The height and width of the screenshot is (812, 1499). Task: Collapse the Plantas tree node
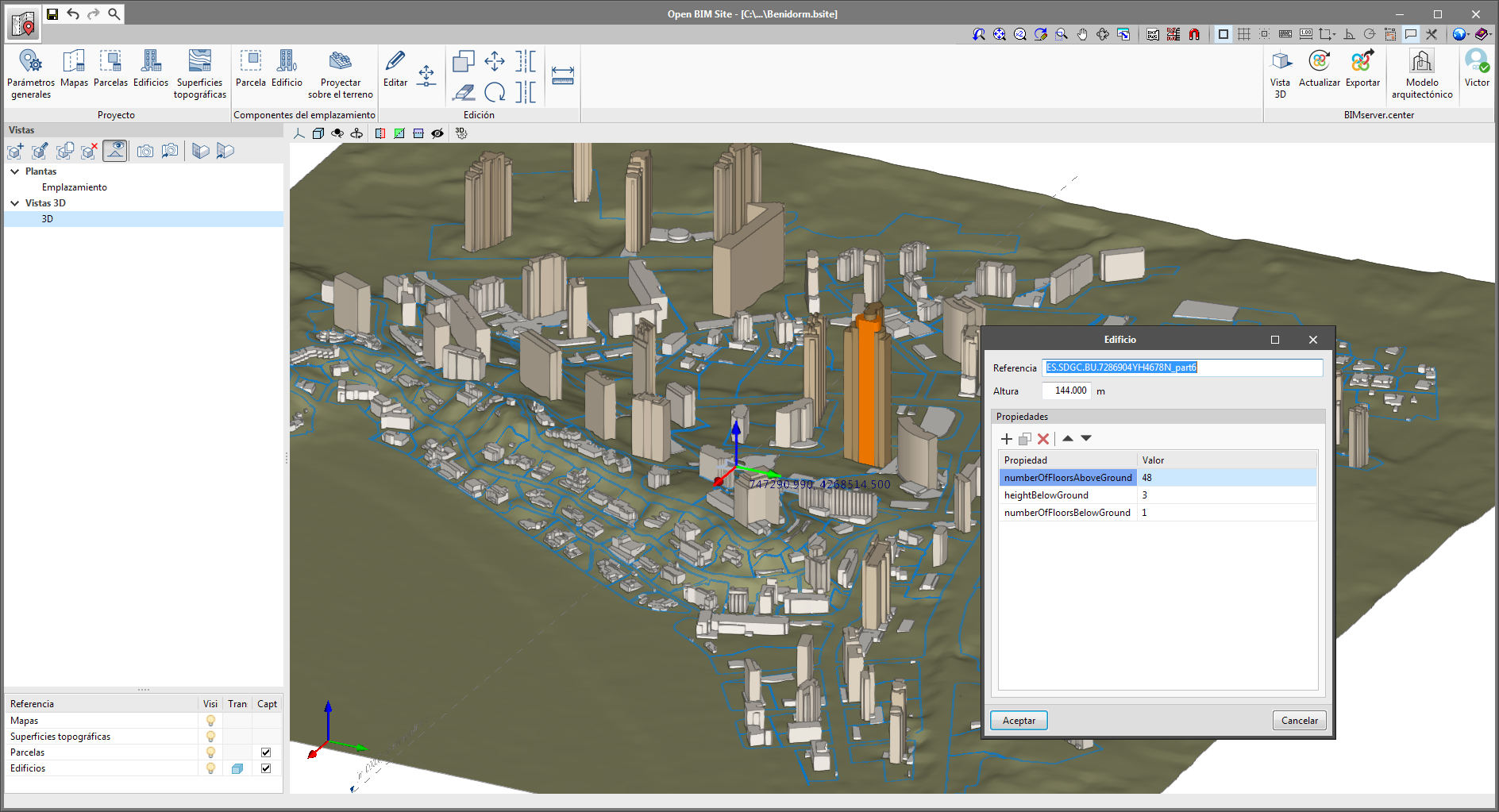[x=15, y=171]
